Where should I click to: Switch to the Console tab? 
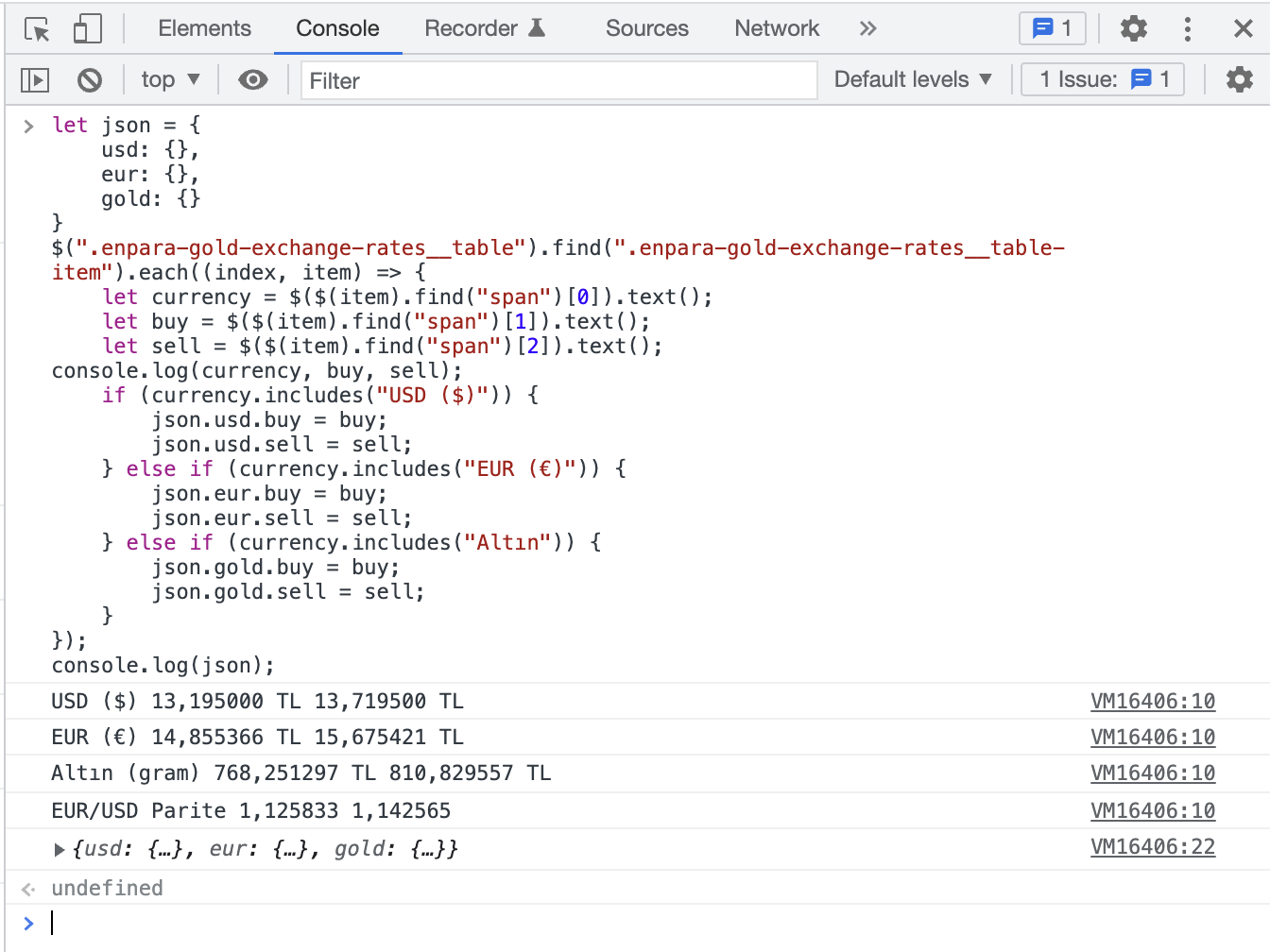(x=337, y=28)
